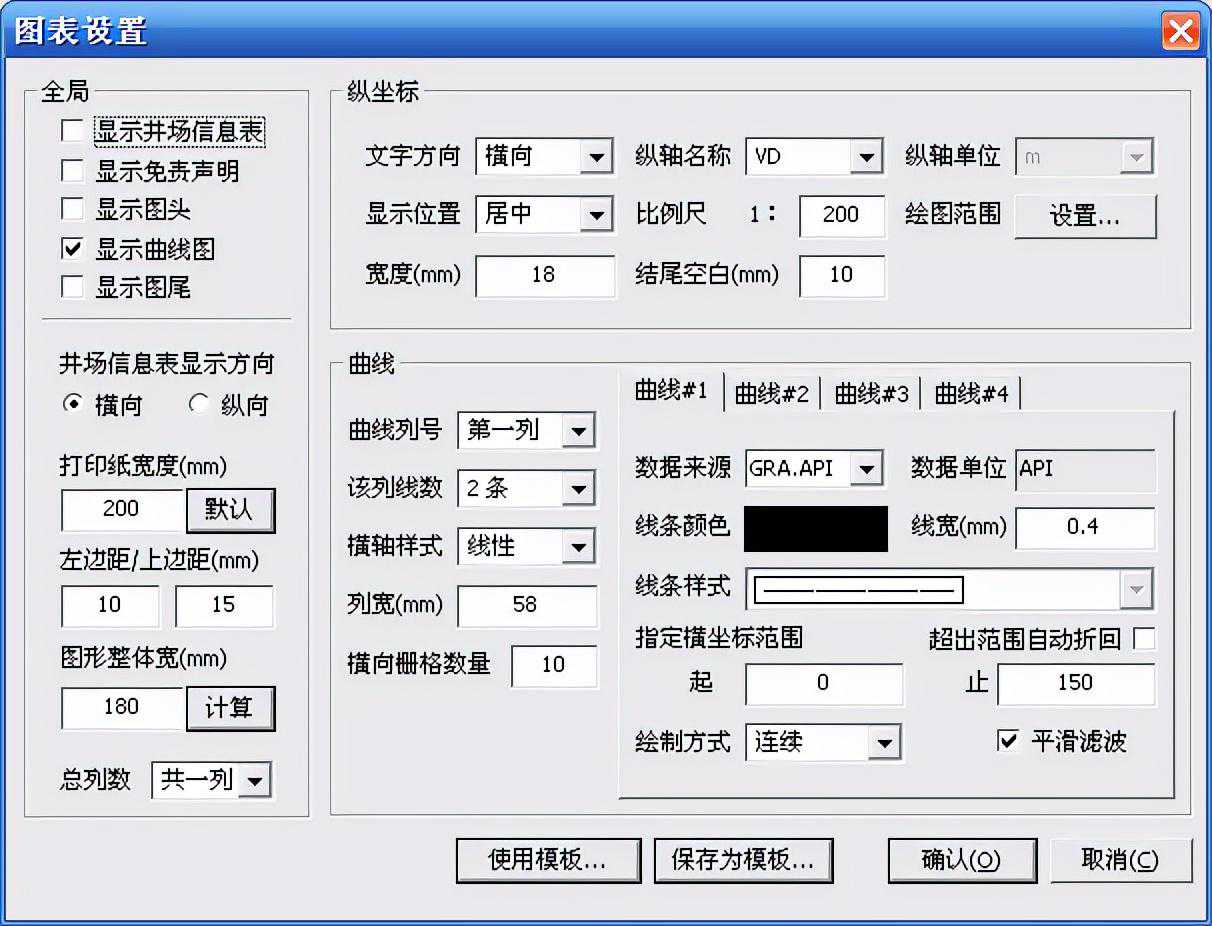Uncheck the 显示曲线图 checkbox

point(72,248)
